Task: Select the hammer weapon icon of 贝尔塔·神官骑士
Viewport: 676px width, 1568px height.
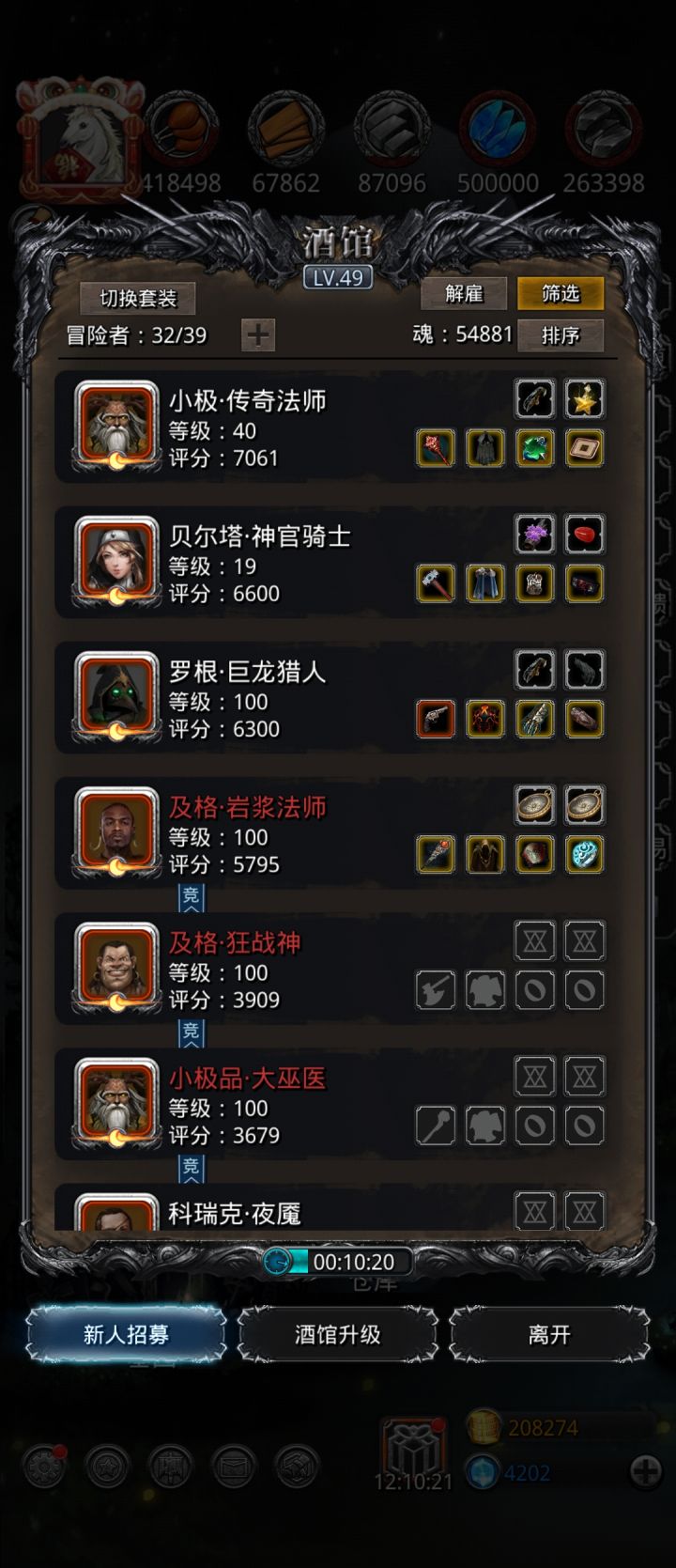Action: point(436,583)
